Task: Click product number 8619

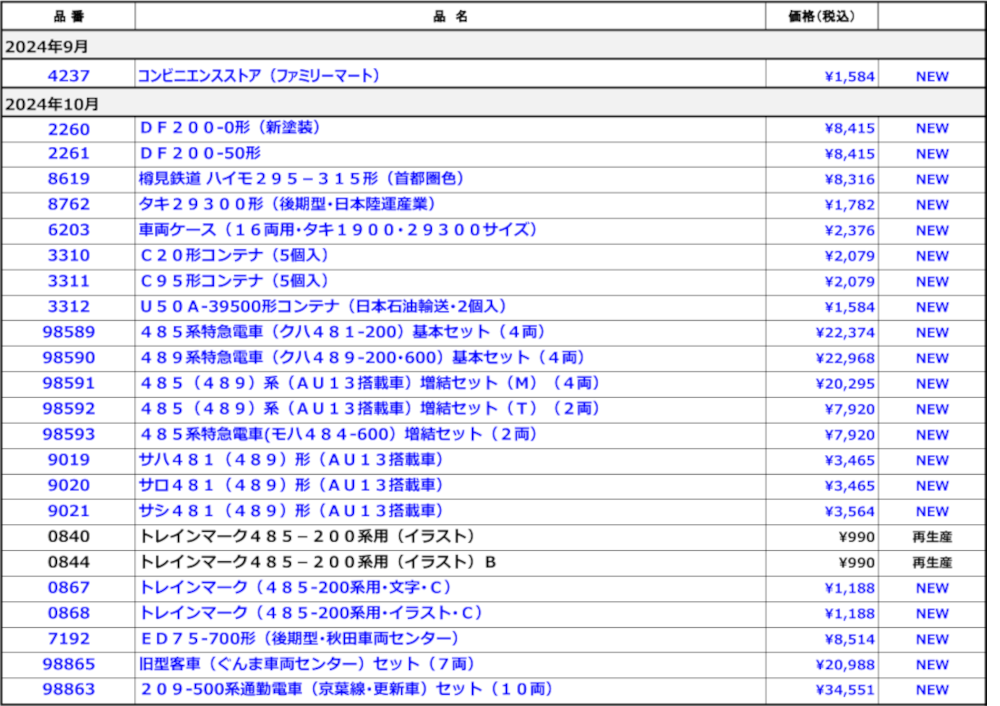Action: 68,179
